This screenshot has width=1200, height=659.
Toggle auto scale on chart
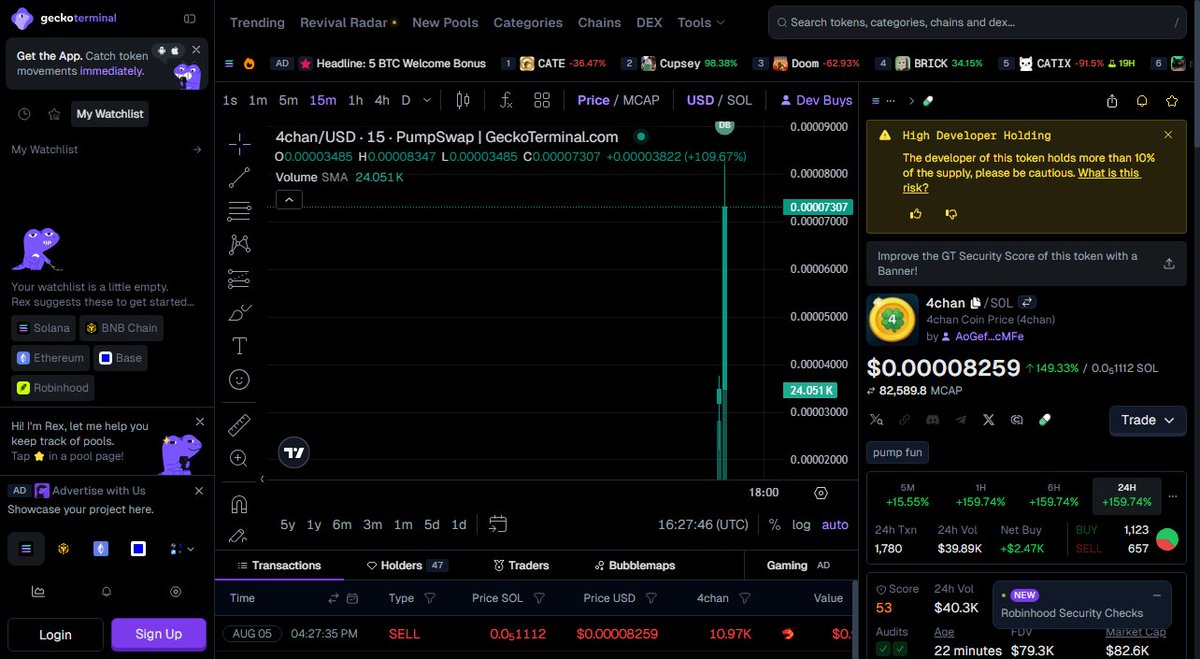835,524
